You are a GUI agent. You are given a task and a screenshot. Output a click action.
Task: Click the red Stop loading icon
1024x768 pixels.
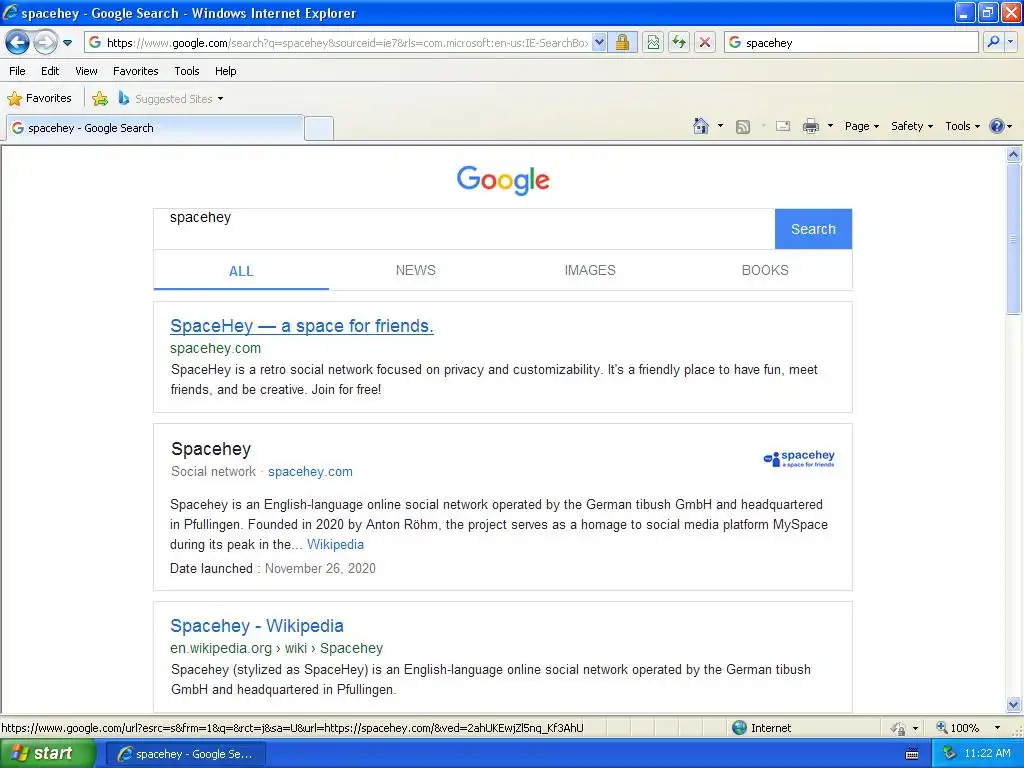coord(705,43)
